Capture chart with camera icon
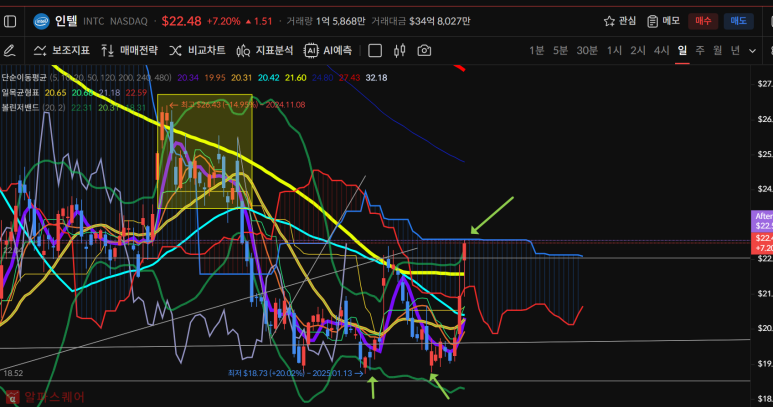 pos(424,50)
